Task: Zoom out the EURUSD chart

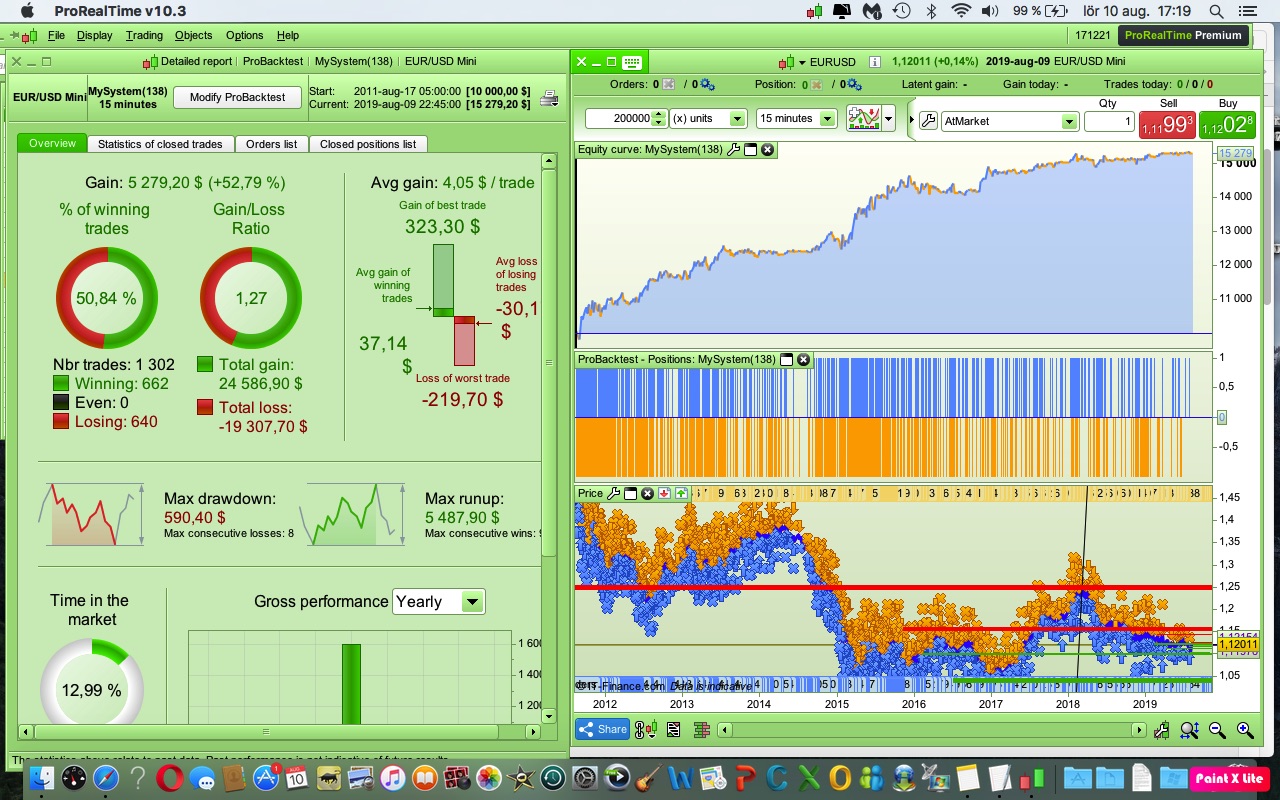Action: point(1217,730)
